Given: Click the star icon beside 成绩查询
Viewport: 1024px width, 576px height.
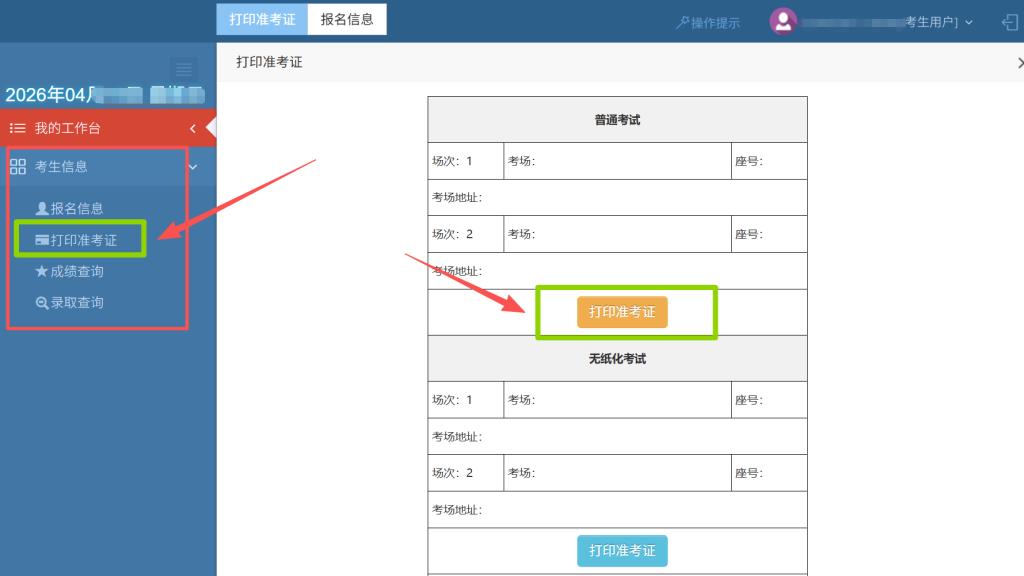Looking at the screenshot, I should coord(42,271).
